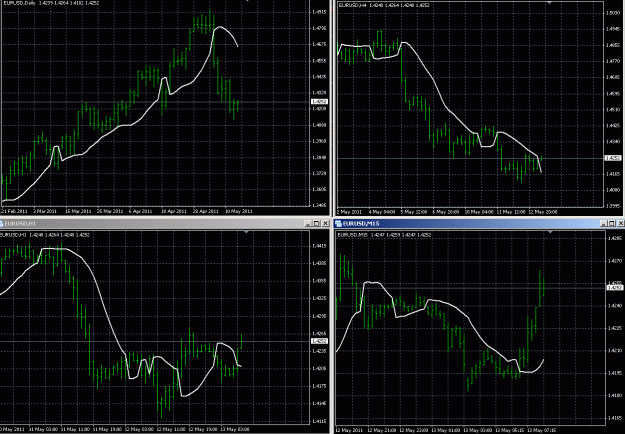Maximize the EURUSD,M15 chart window
This screenshot has height=434, width=625.
(x=611, y=224)
